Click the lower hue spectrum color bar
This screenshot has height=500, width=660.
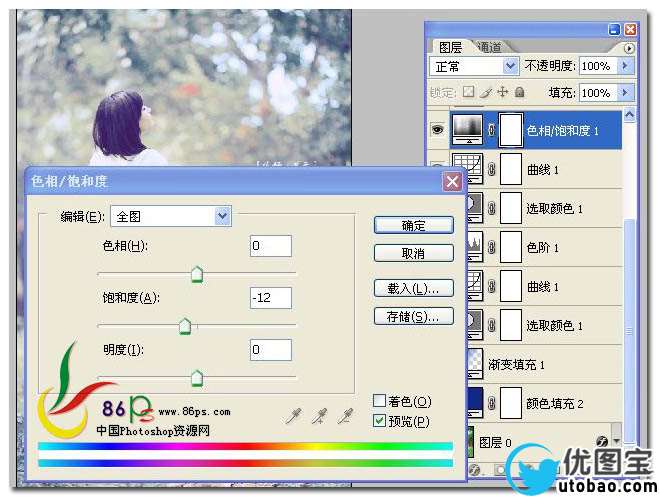point(245,463)
